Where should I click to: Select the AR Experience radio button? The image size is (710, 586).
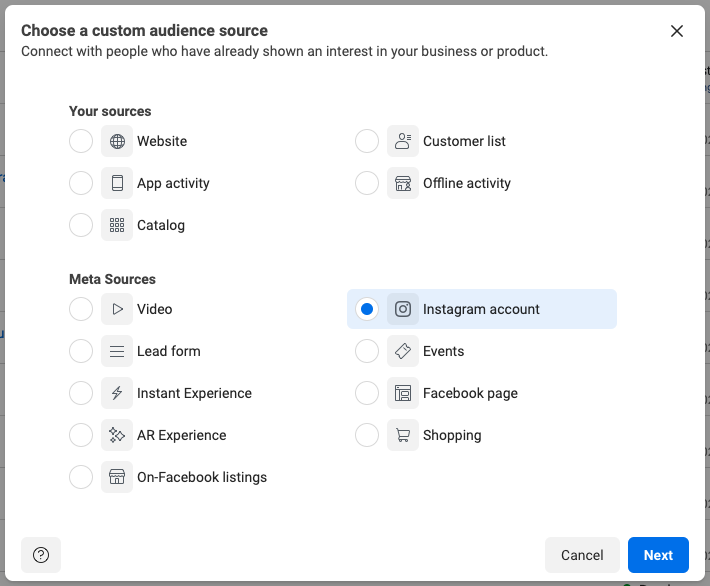click(x=81, y=435)
